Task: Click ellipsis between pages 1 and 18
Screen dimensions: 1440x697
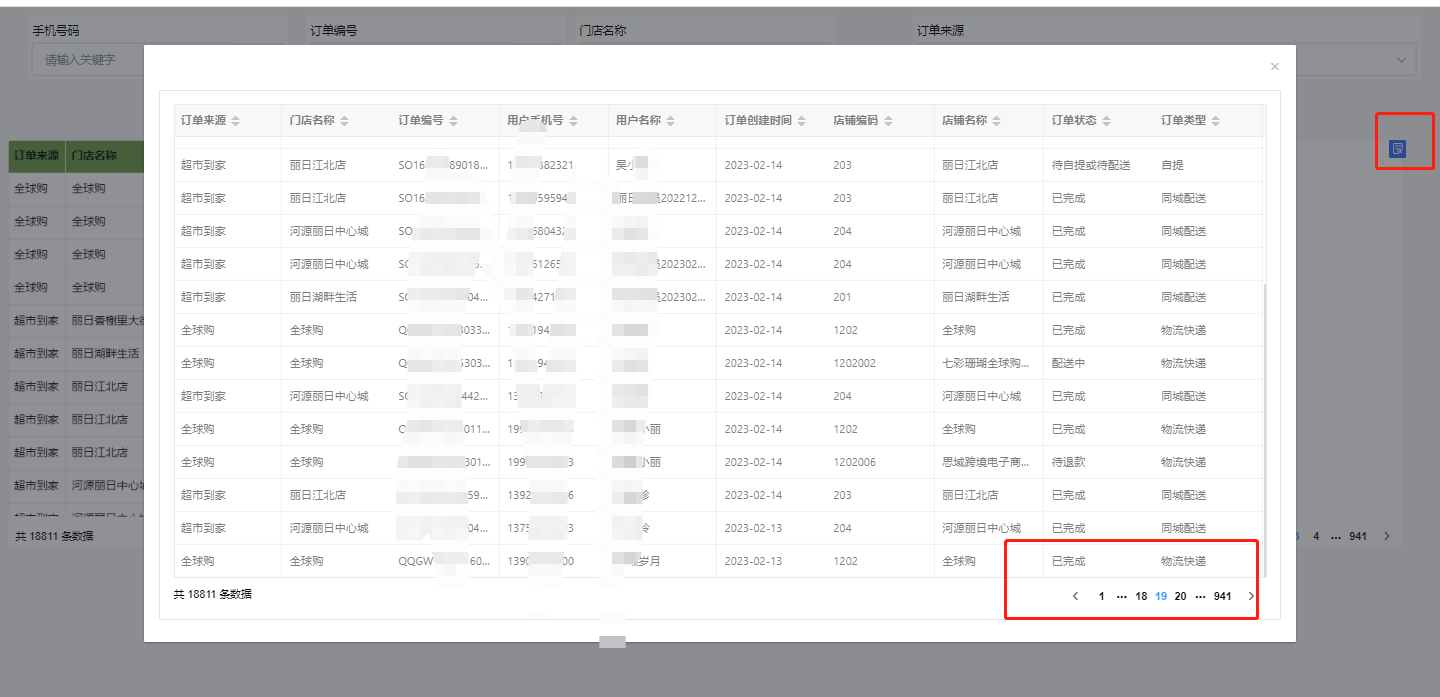Action: click(1121, 596)
